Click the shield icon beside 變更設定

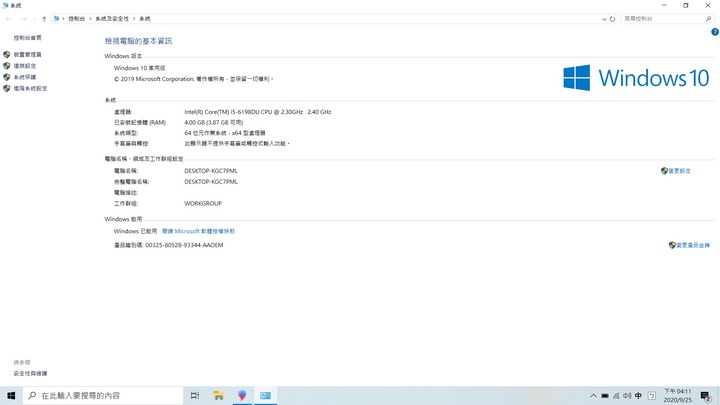(x=664, y=171)
